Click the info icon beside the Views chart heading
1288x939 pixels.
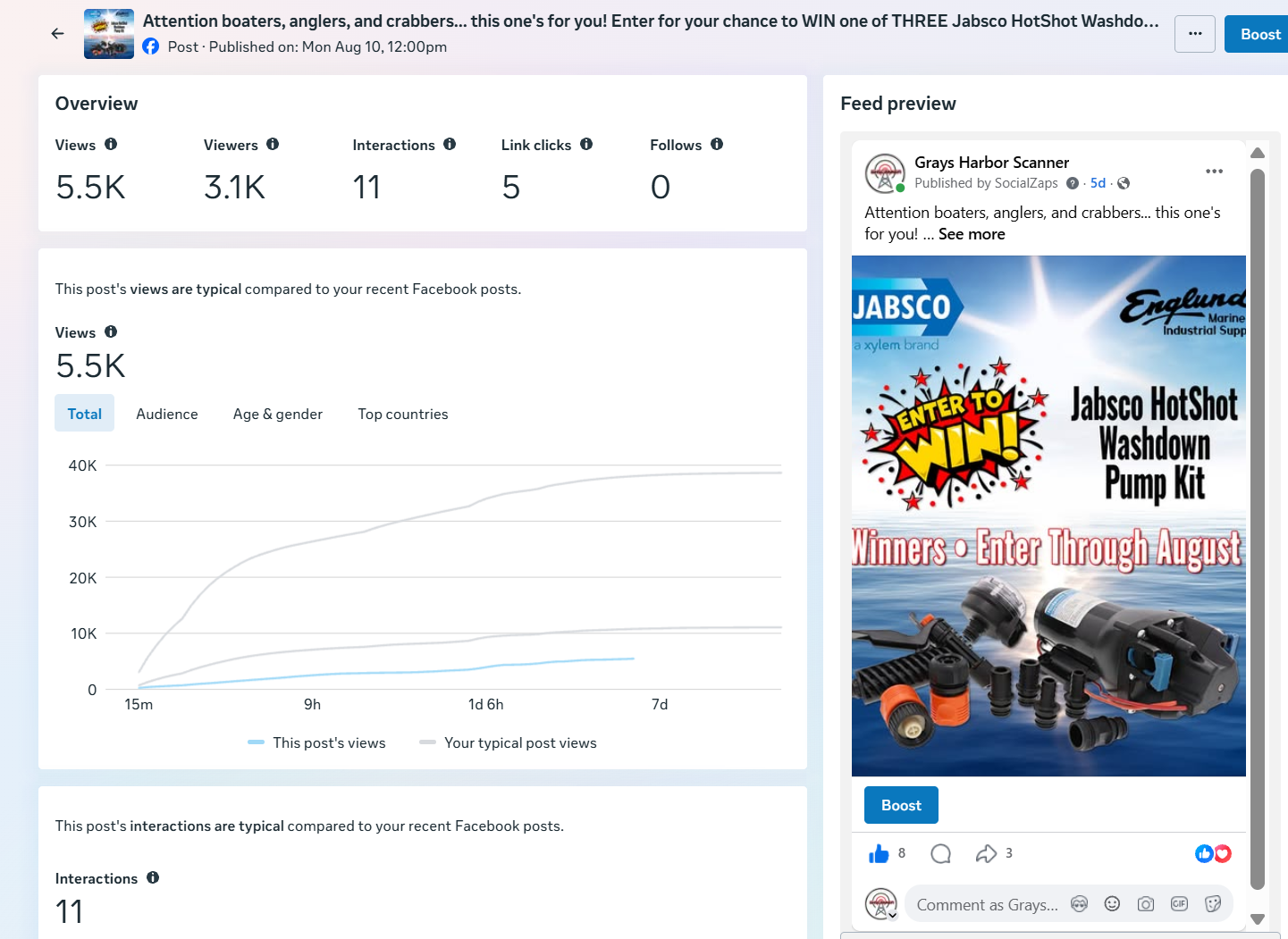click(111, 331)
